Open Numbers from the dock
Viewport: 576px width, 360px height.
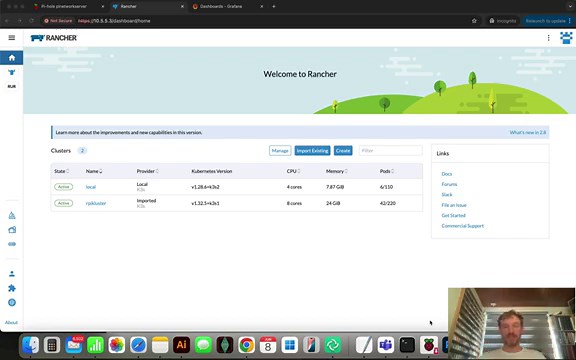click(x=95, y=345)
